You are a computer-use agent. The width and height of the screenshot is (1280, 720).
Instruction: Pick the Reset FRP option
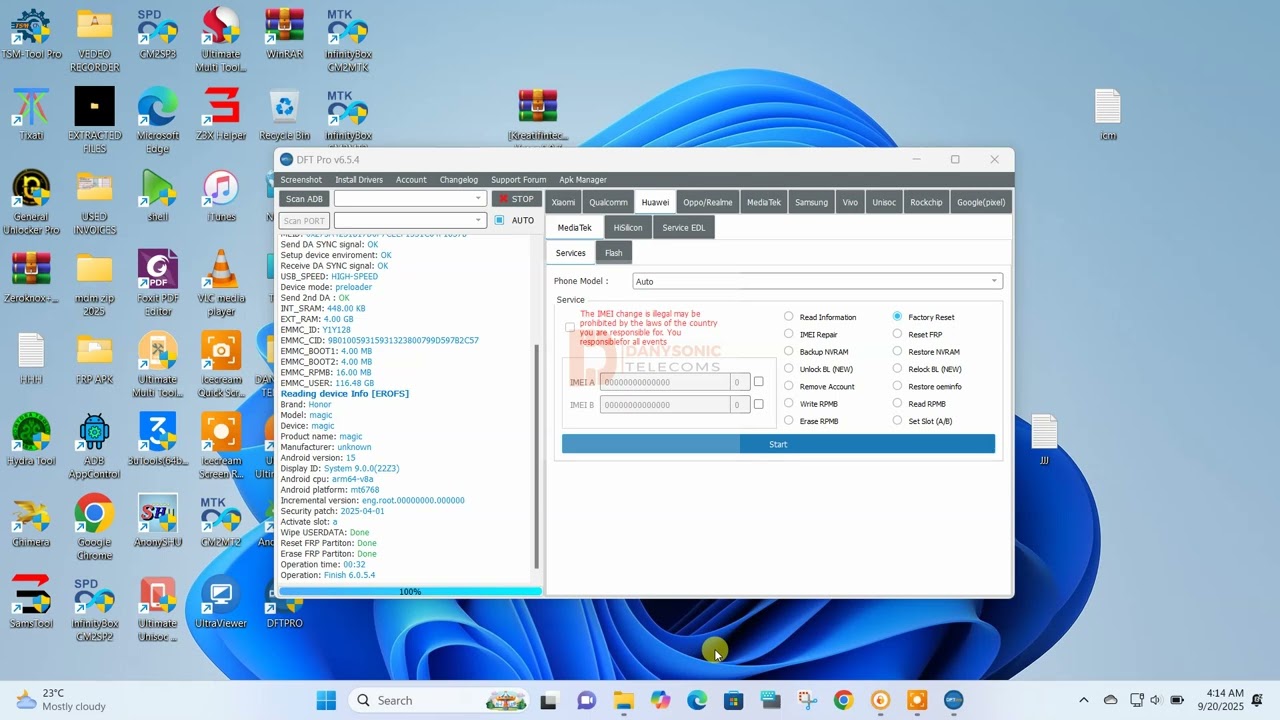(x=897, y=334)
